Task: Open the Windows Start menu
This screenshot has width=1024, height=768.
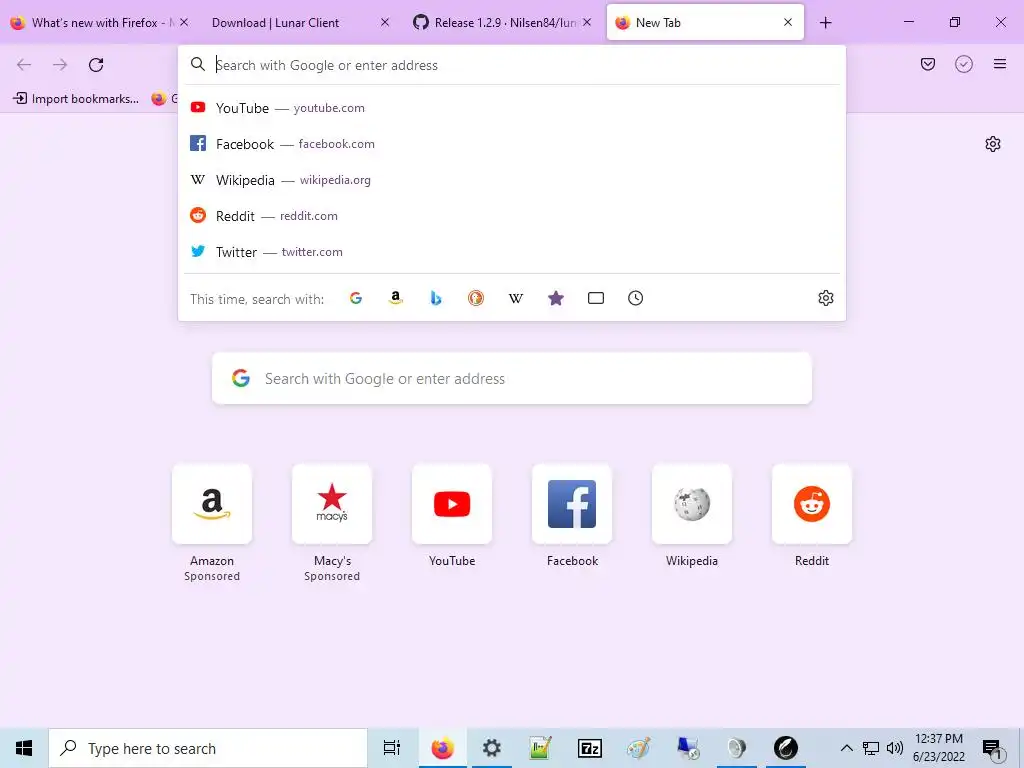Action: (24, 748)
